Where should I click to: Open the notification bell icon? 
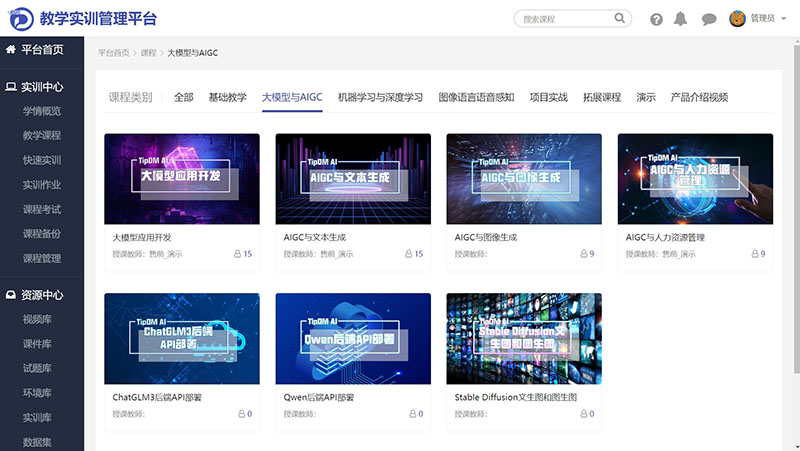[x=681, y=19]
